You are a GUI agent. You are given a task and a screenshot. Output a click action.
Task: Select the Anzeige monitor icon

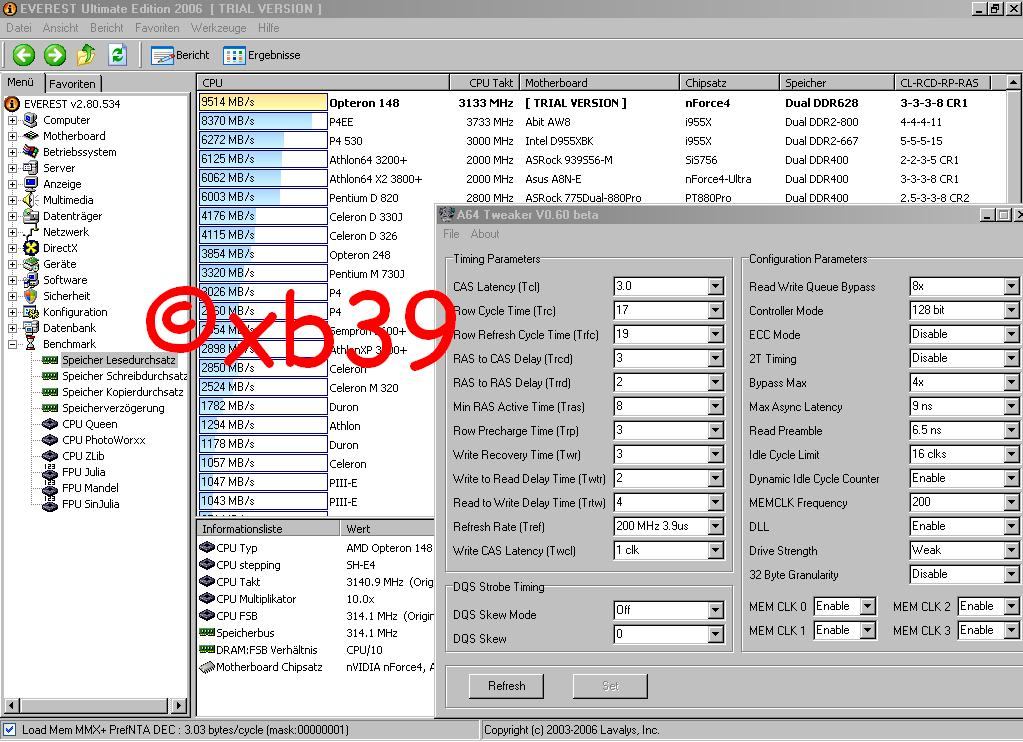tap(31, 184)
